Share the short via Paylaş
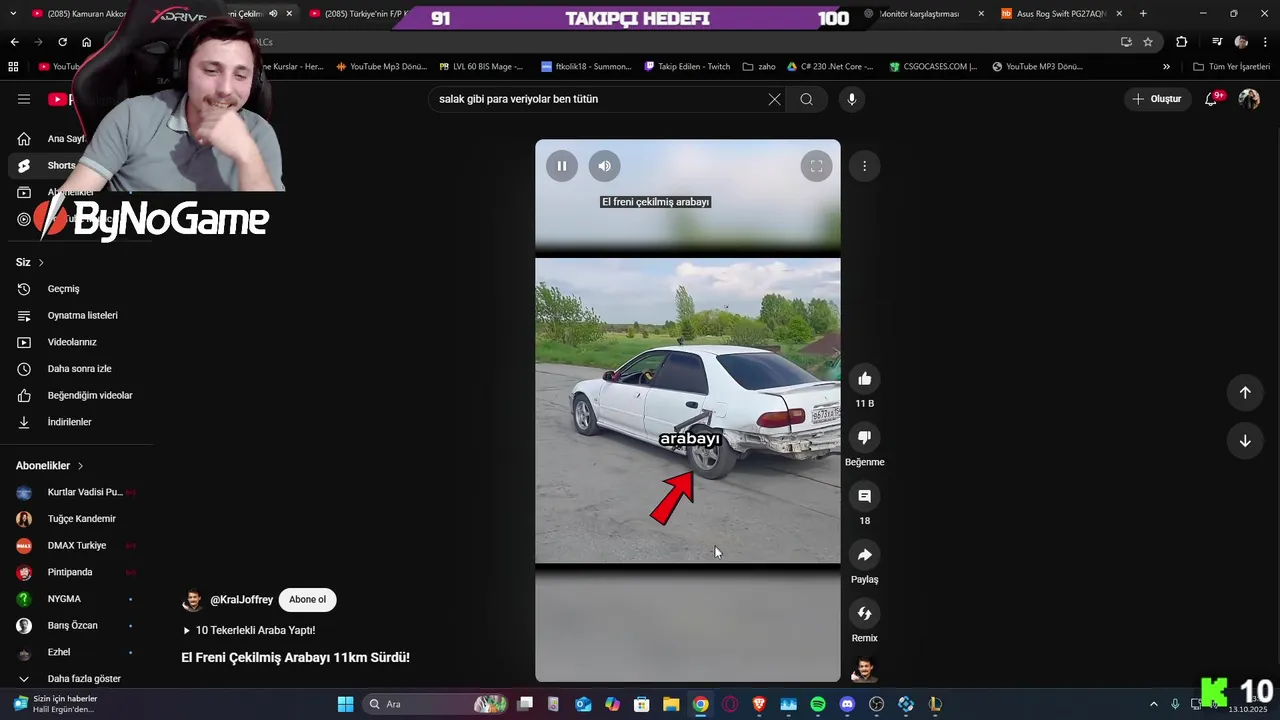 click(864, 555)
